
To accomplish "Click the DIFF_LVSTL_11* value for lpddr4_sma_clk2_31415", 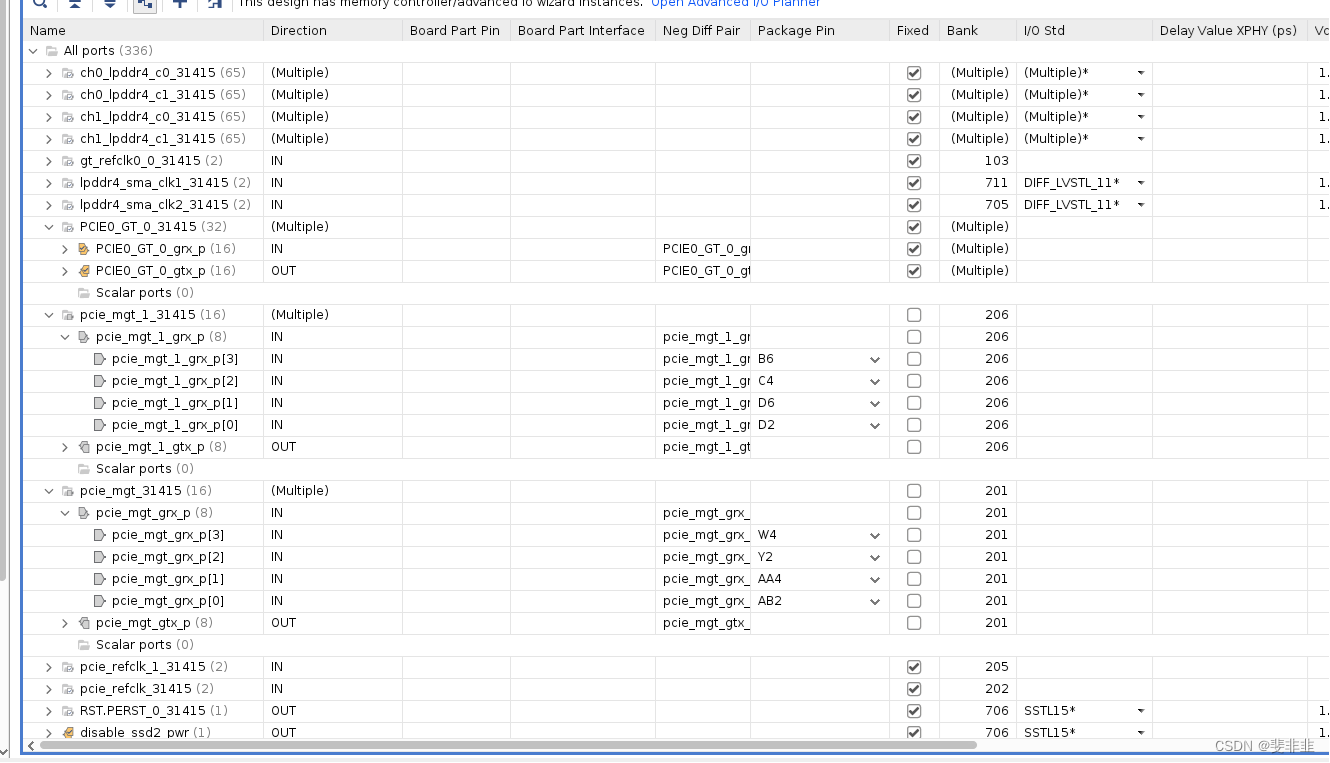I will [1072, 205].
